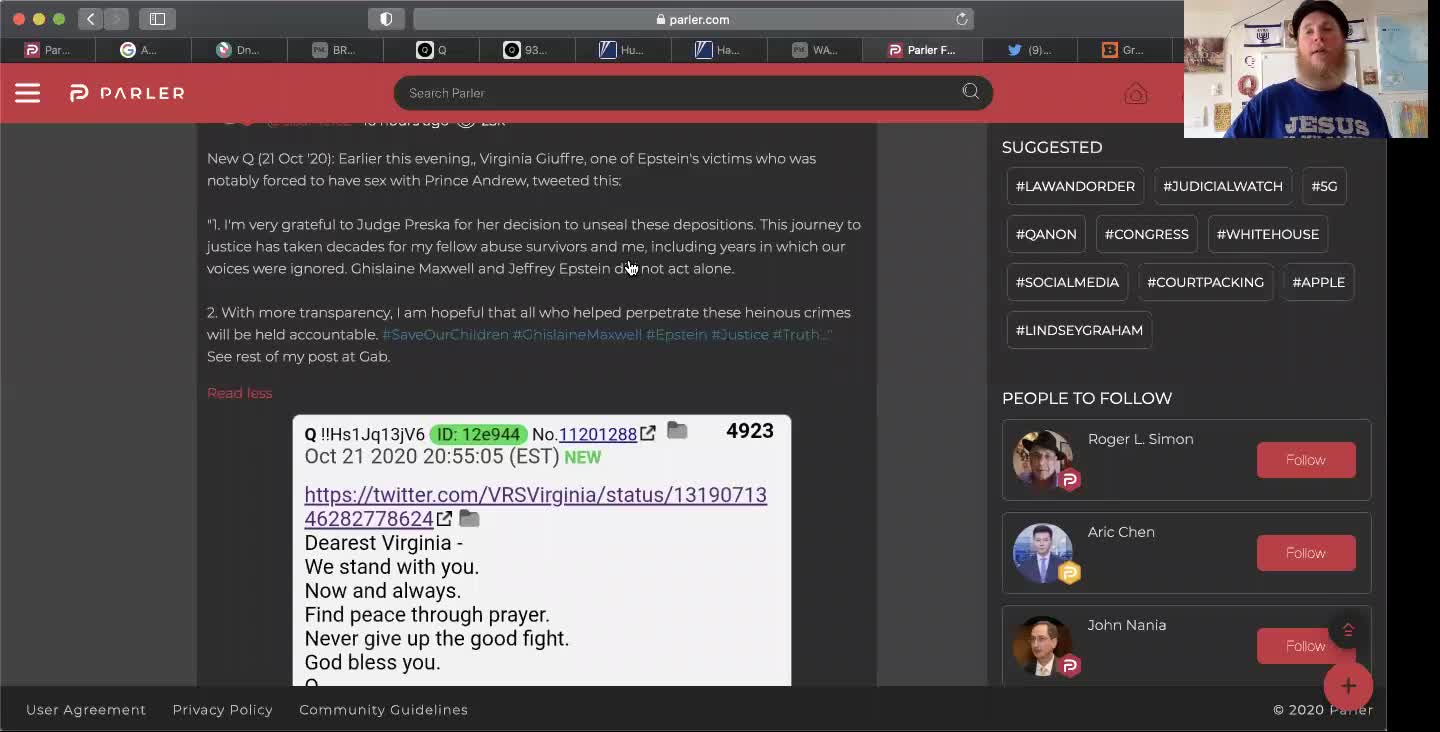The width and height of the screenshot is (1440, 732).
Task: Open the VRSVirginia Twitter status link
Action: coord(535,506)
